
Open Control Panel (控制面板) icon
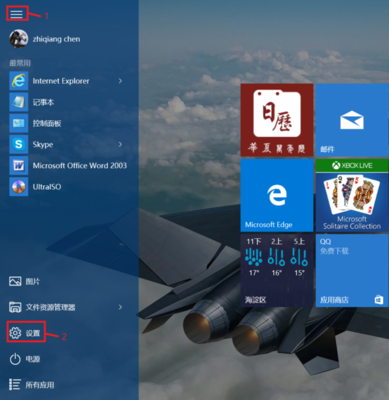(19, 123)
